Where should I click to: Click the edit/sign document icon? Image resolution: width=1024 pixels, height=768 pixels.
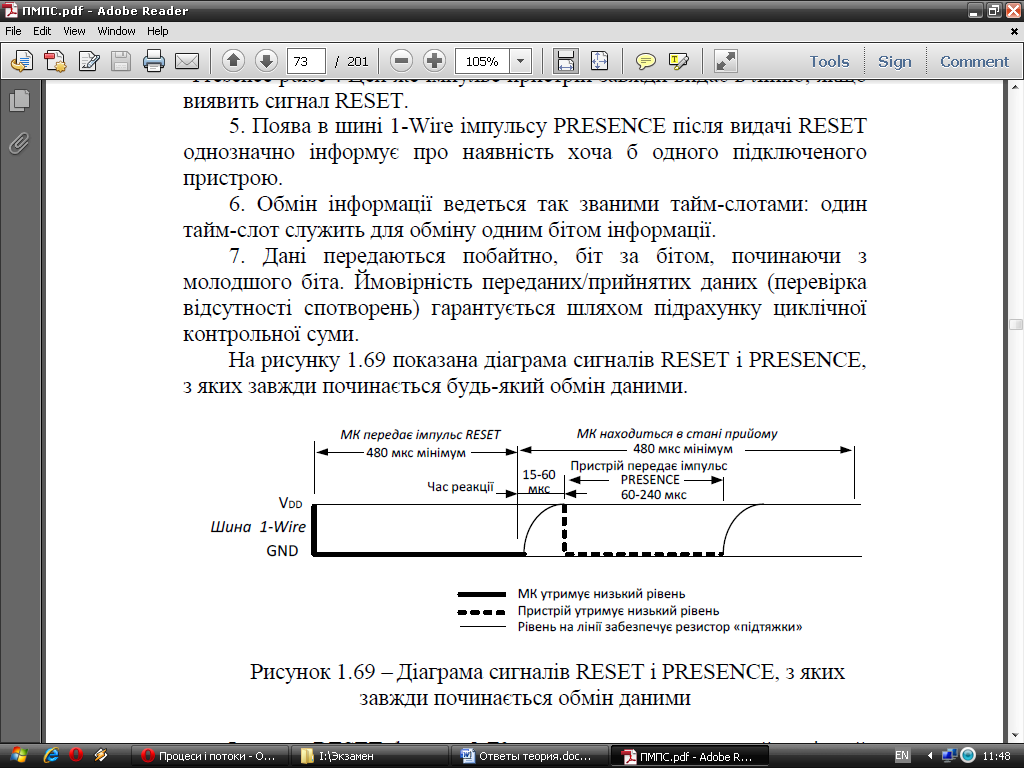coord(89,61)
